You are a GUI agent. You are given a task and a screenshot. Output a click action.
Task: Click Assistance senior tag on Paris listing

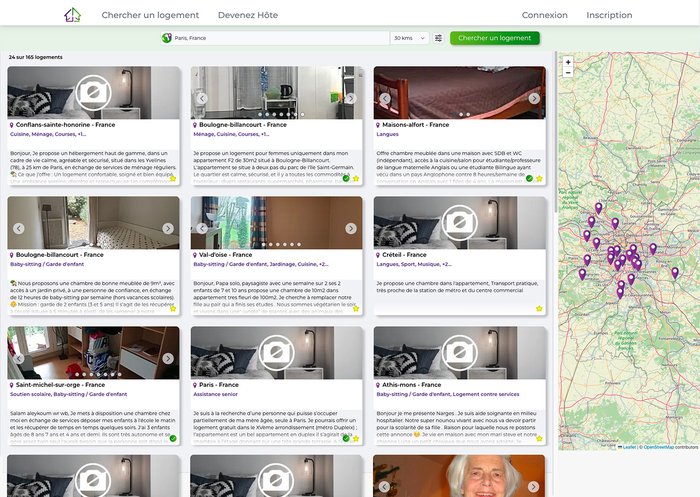pyautogui.click(x=216, y=394)
